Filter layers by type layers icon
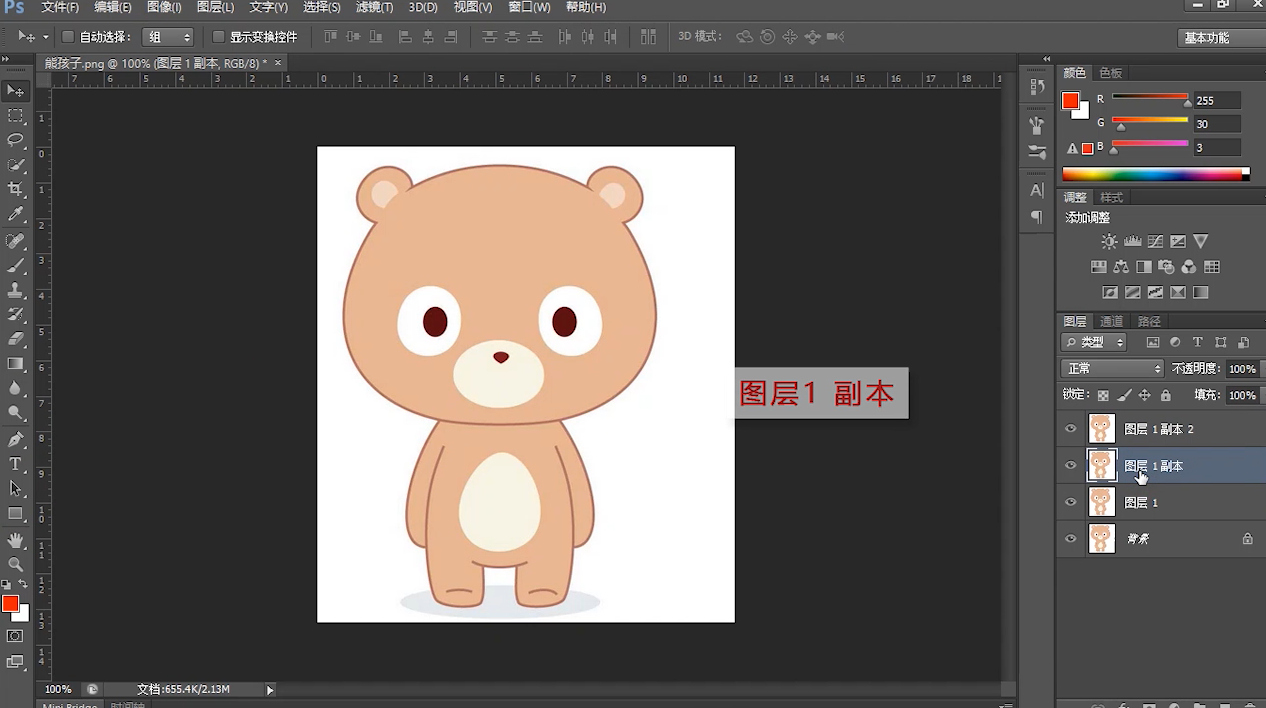This screenshot has height=708, width=1266. point(1198,342)
